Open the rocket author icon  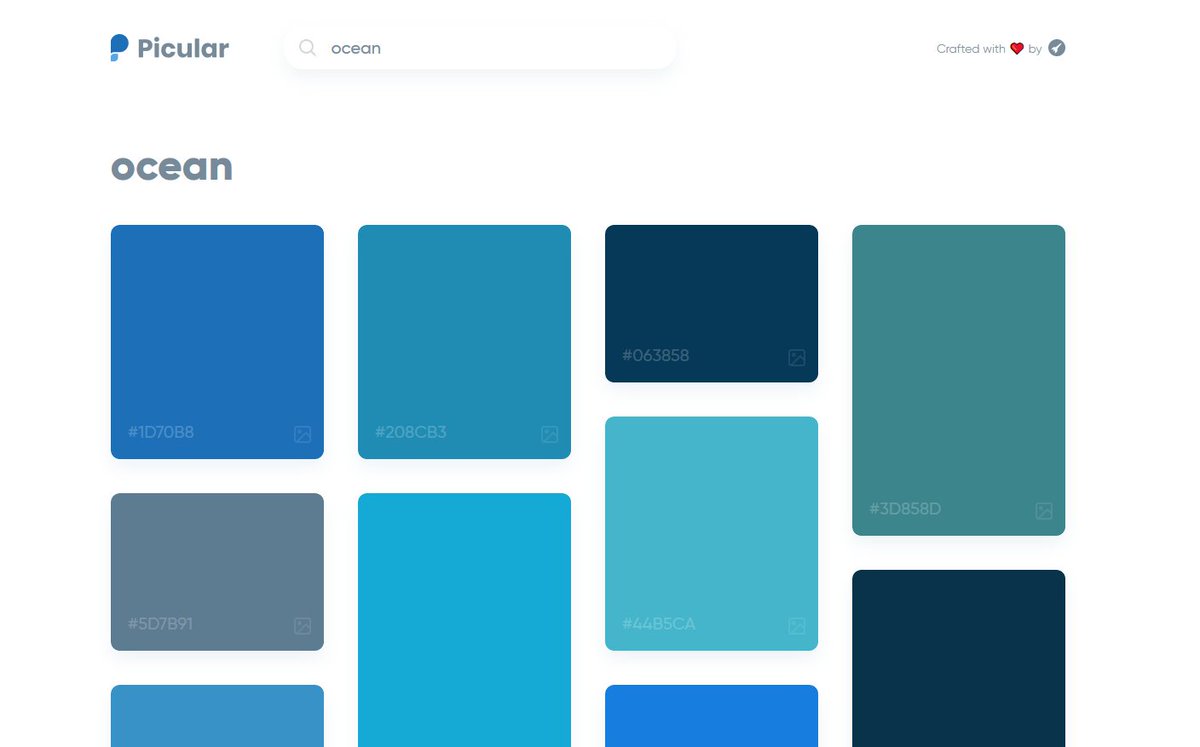(x=1057, y=48)
